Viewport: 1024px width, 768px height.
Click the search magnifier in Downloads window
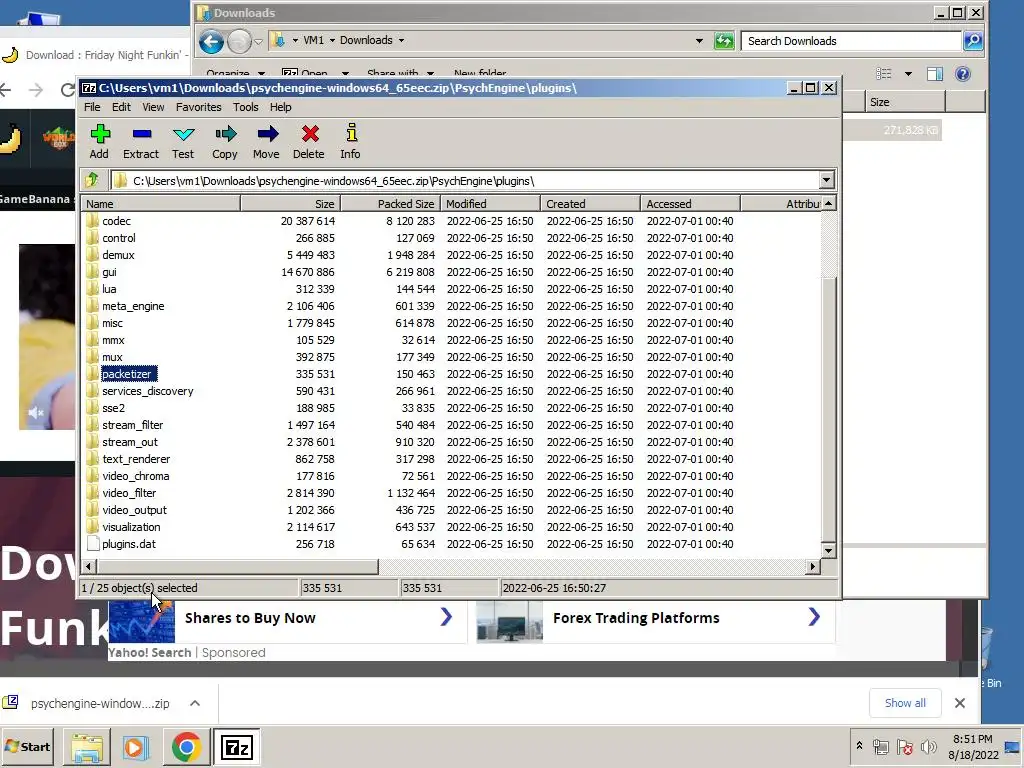tap(973, 41)
